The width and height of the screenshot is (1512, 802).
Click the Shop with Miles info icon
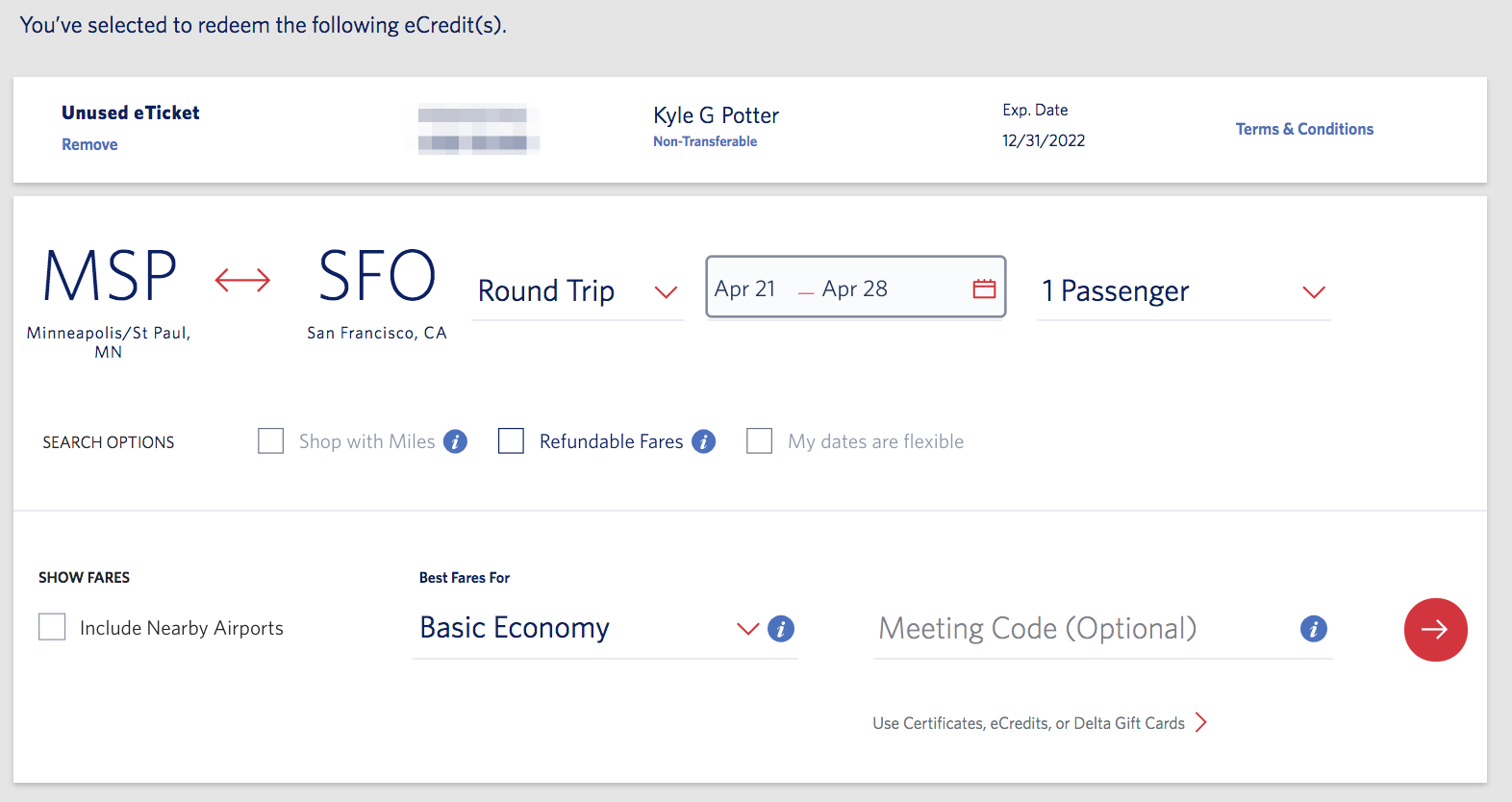[455, 440]
